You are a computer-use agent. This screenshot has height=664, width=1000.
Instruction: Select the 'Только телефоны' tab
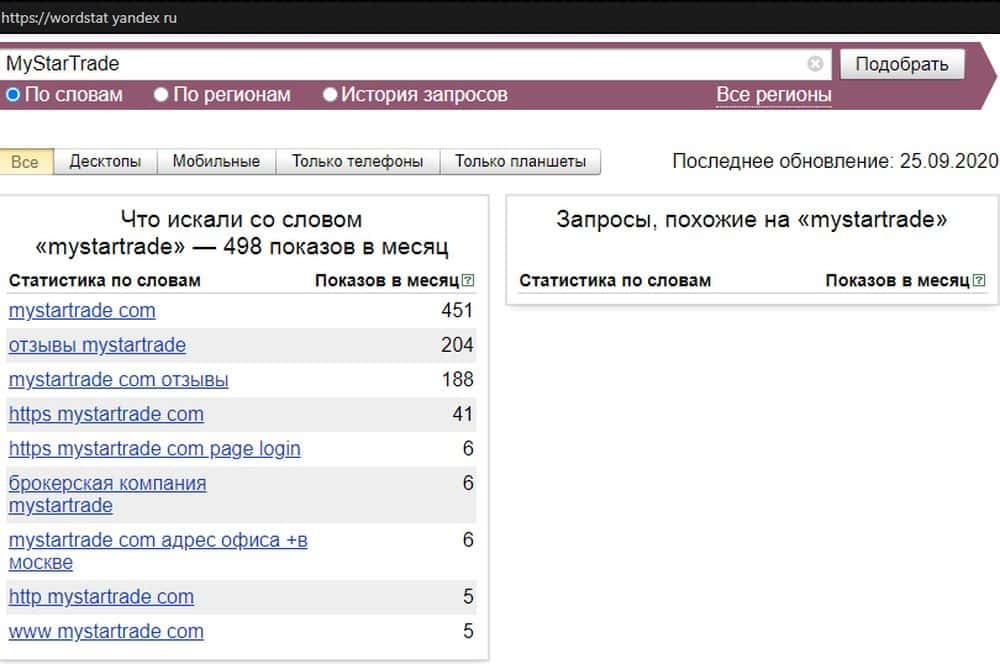tap(357, 162)
